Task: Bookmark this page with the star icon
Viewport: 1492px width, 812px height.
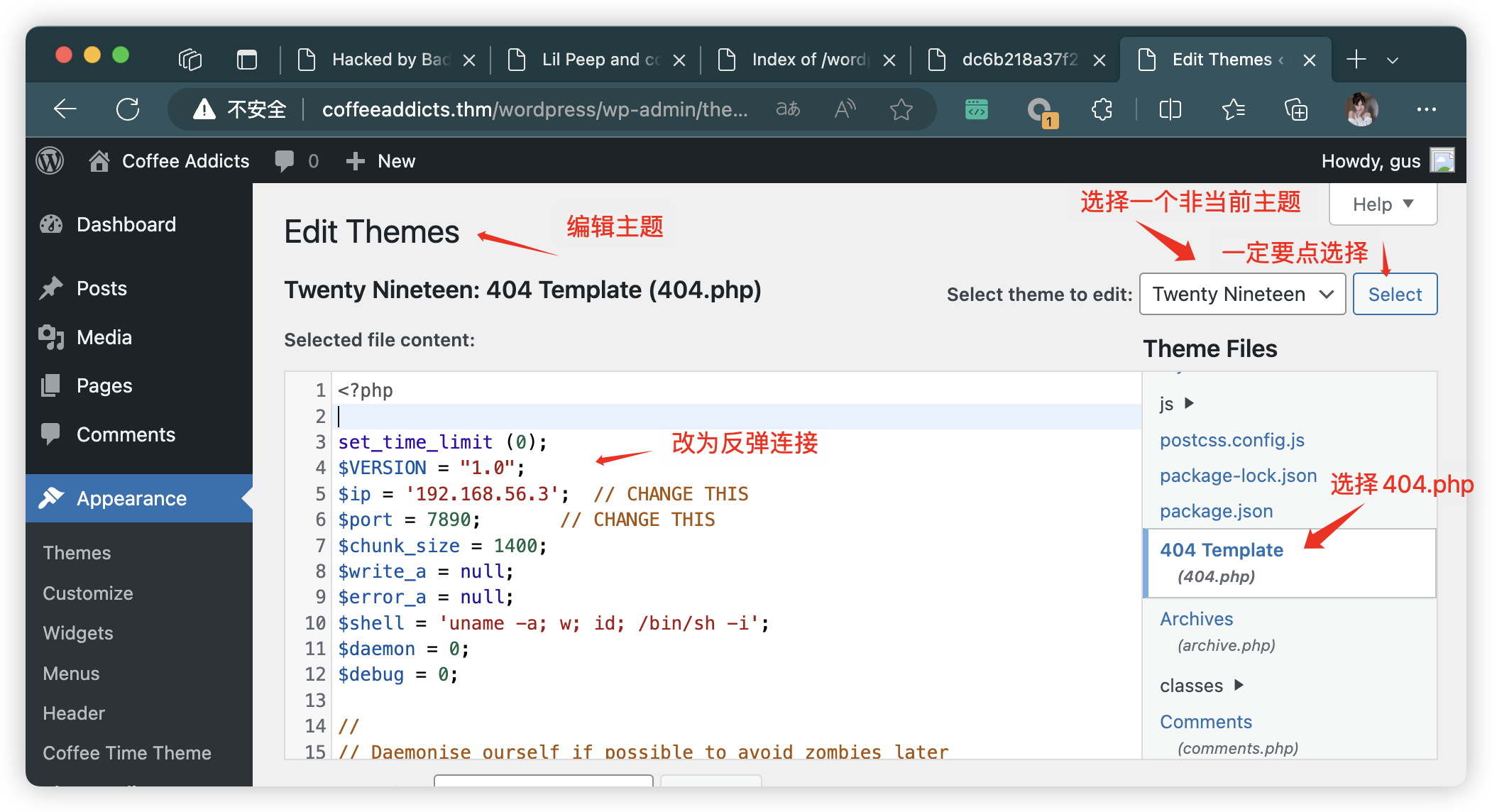Action: (x=901, y=109)
